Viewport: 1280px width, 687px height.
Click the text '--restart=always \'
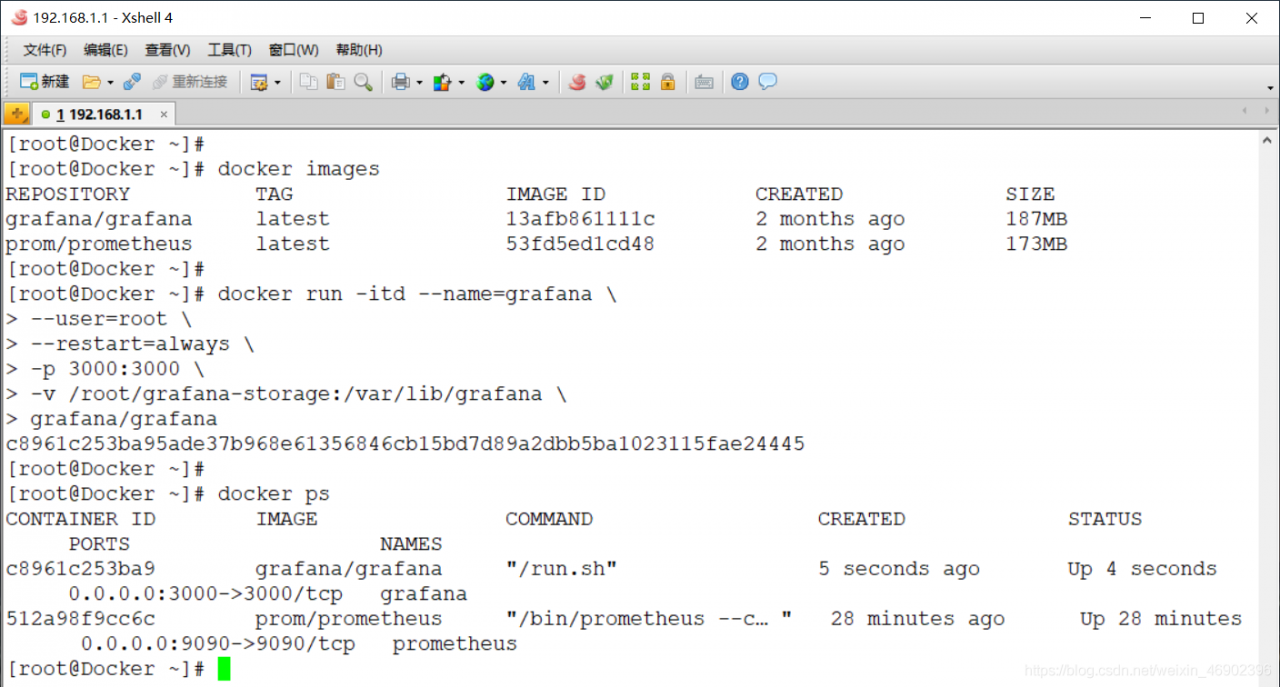142,344
